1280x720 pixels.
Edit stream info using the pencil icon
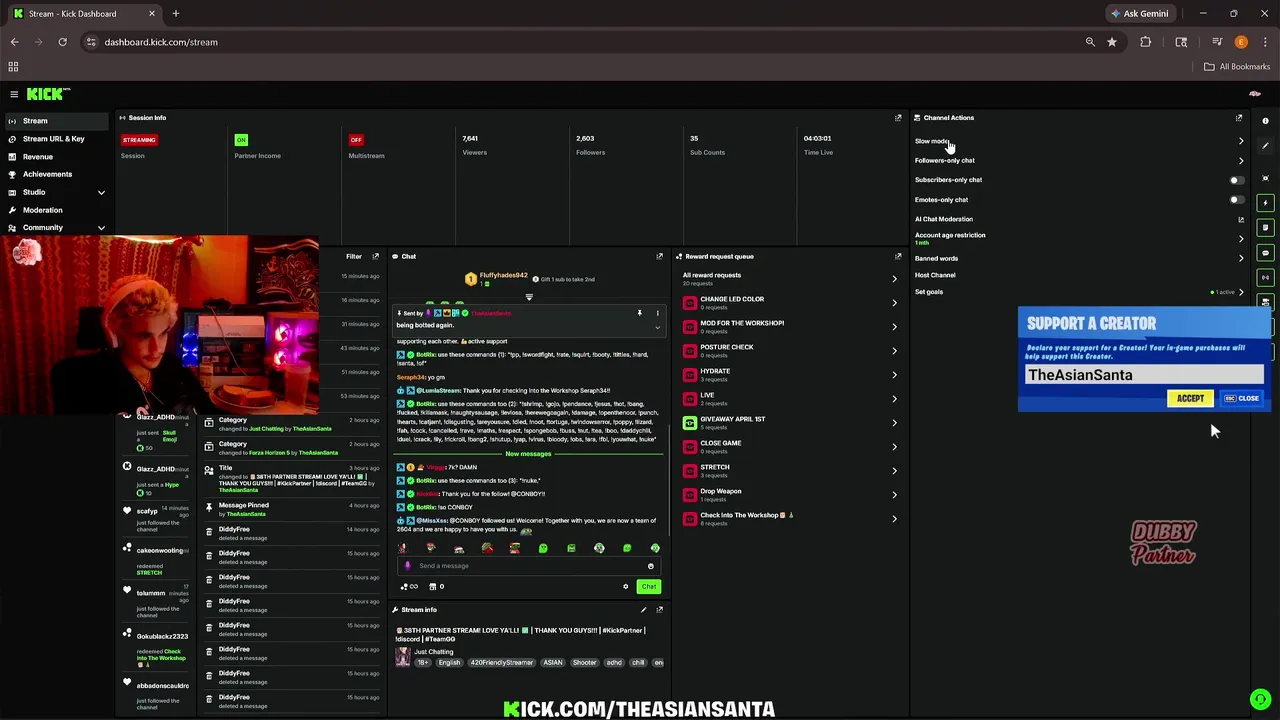[x=643, y=610]
